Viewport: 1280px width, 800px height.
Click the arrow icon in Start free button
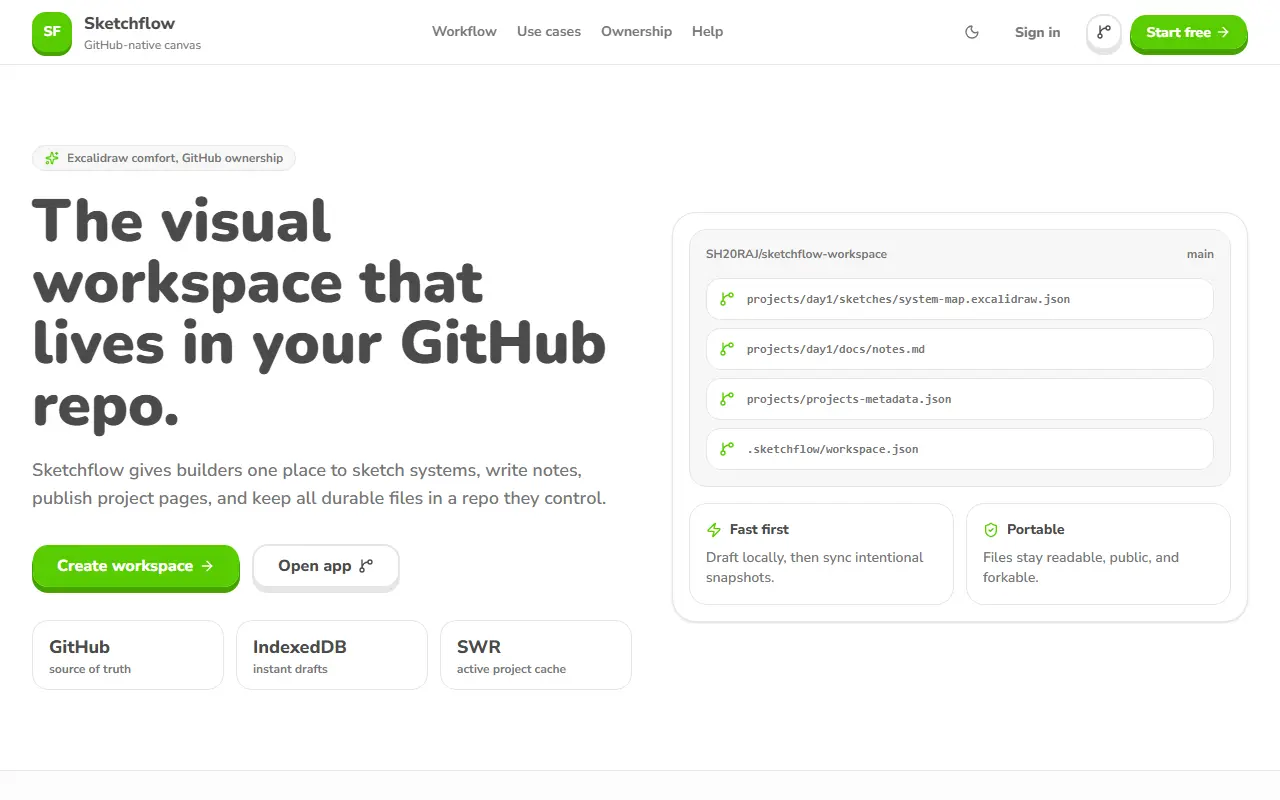click(1222, 32)
